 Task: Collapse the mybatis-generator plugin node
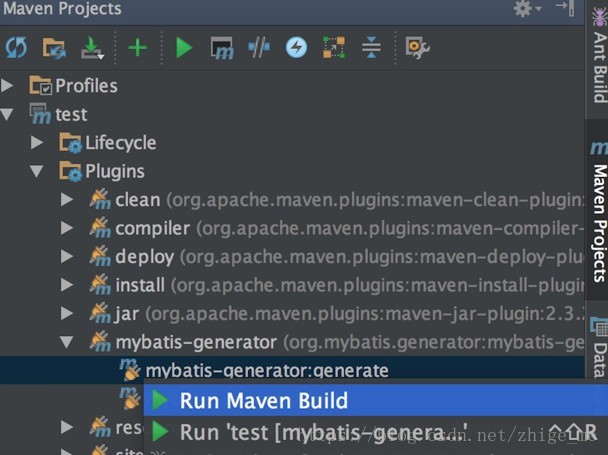click(x=67, y=342)
